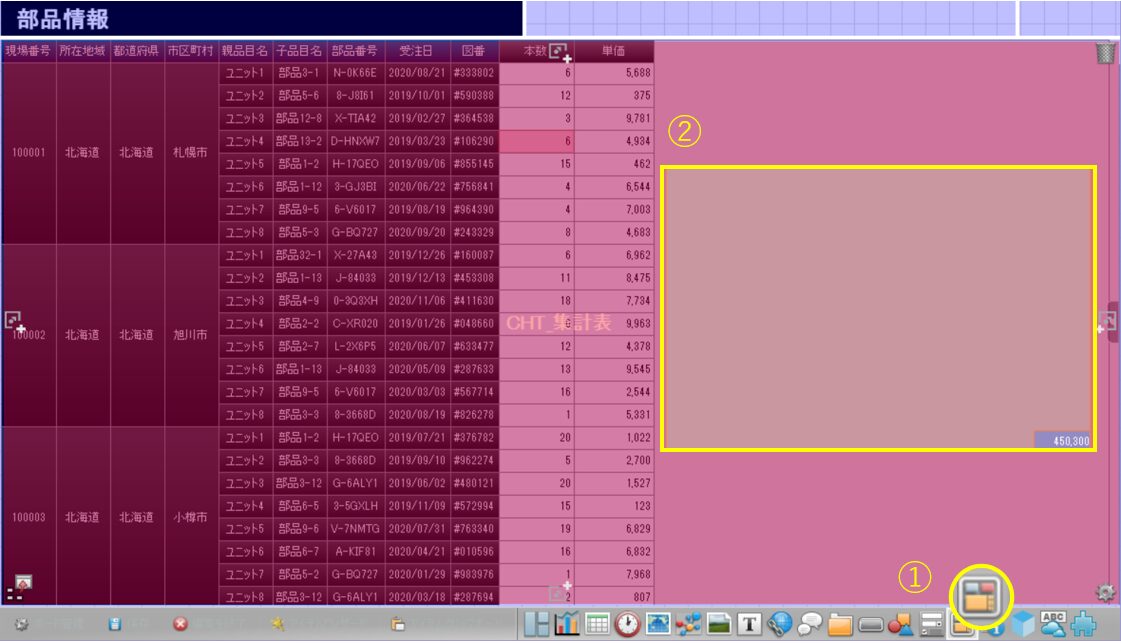The width and height of the screenshot is (1121, 643).
Task: Click the 450,300 total value cell
Action: (1065, 440)
